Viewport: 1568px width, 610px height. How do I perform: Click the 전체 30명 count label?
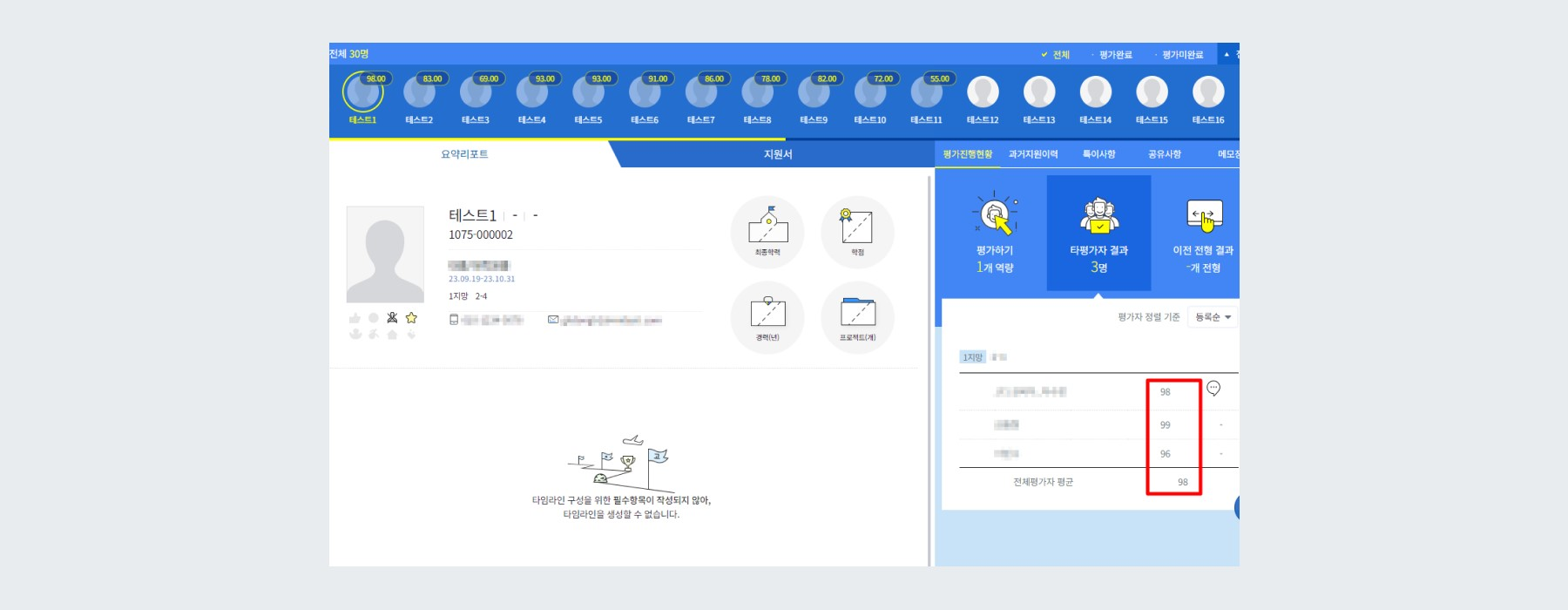click(x=348, y=54)
